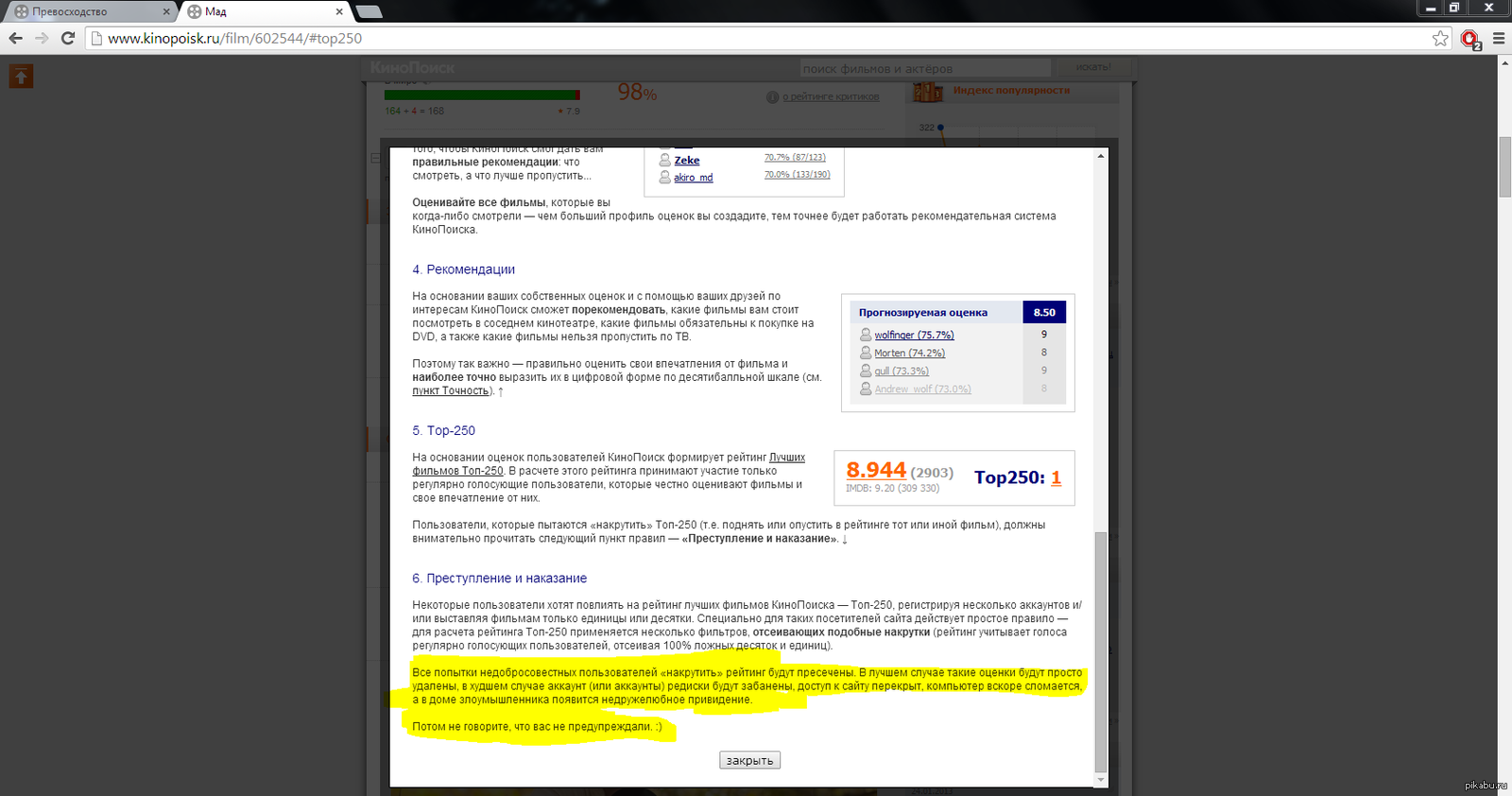Viewport: 1512px width, 796px height.
Task: Close the Мад browser tab
Action: [x=340, y=11]
